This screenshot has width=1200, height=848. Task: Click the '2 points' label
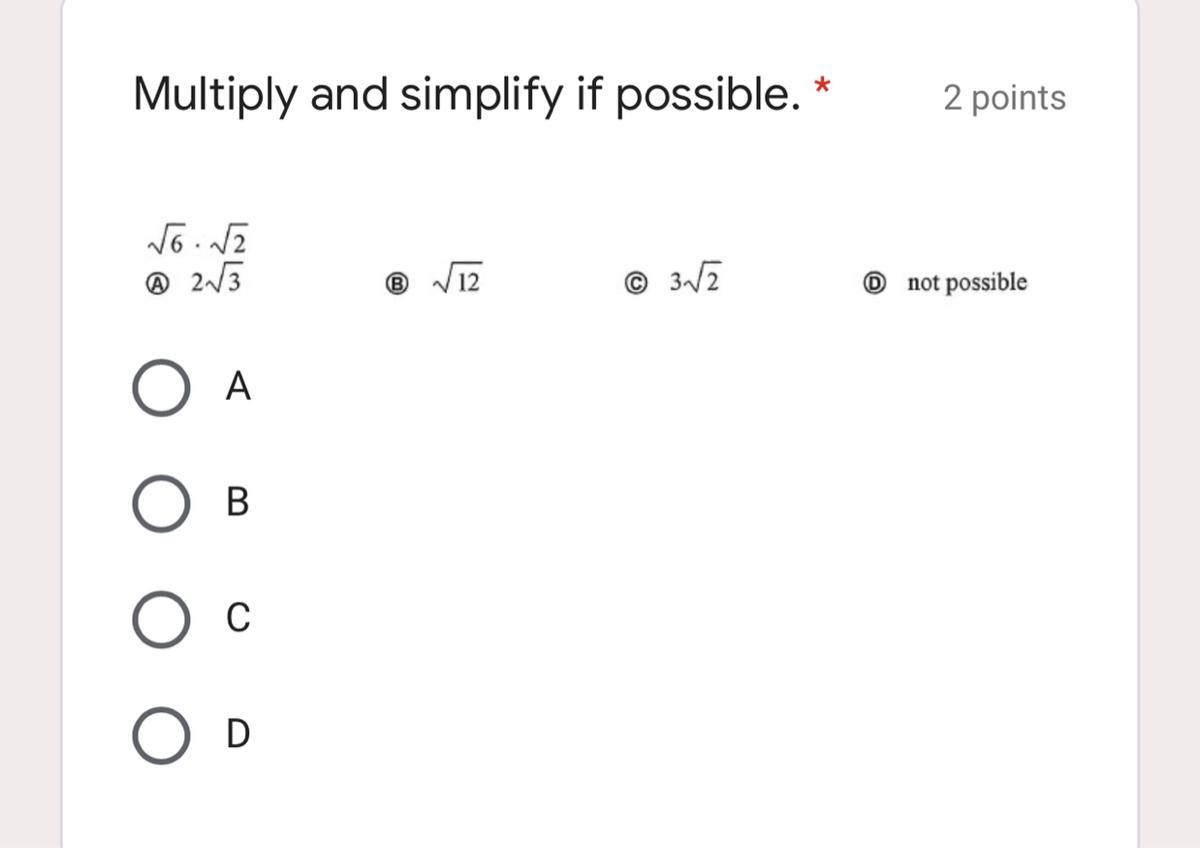1004,98
